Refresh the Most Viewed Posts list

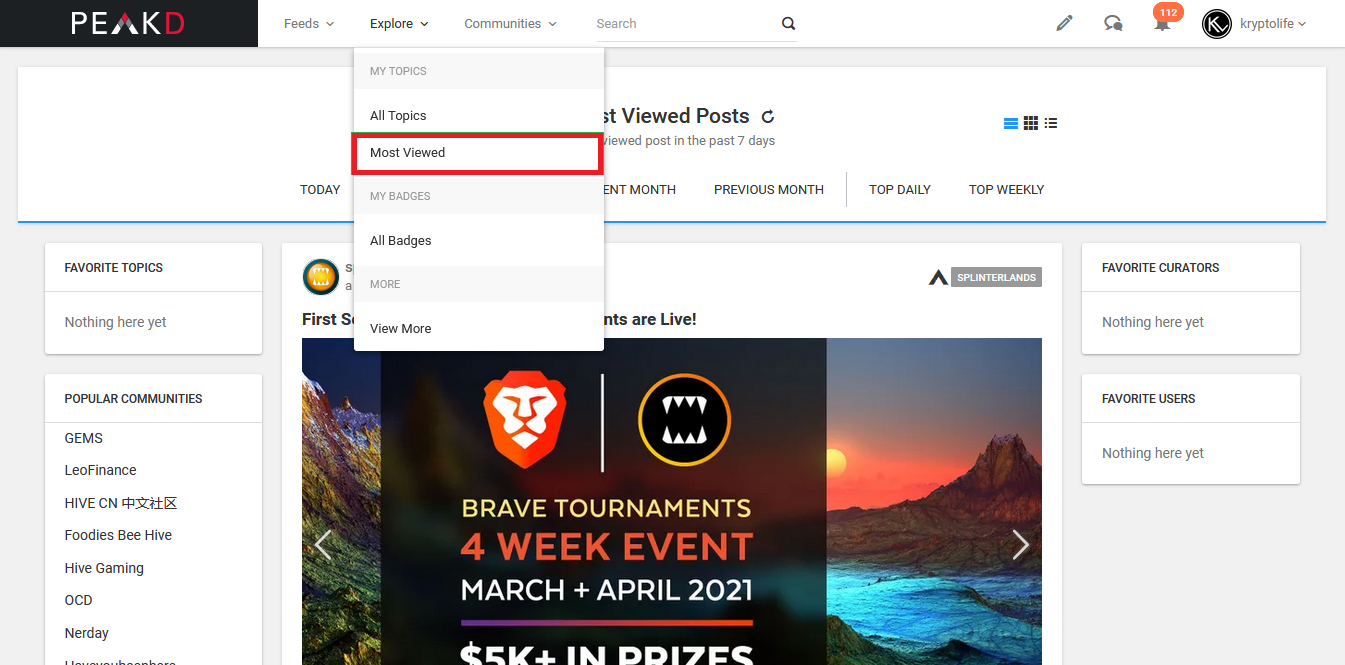point(768,117)
